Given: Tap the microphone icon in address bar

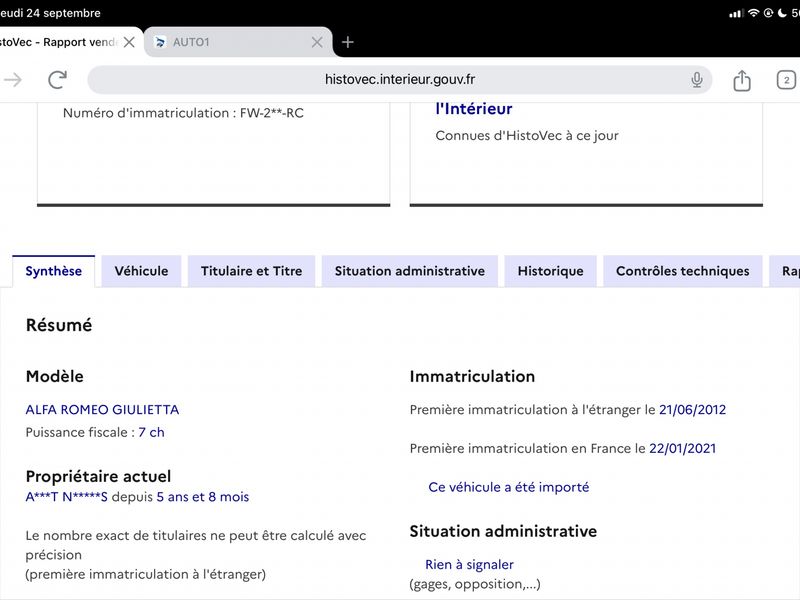Looking at the screenshot, I should click(x=696, y=80).
